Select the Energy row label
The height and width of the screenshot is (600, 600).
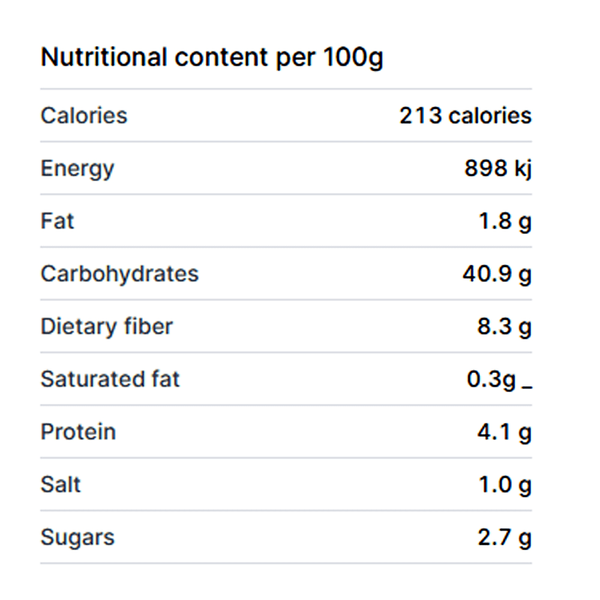[x=77, y=168]
